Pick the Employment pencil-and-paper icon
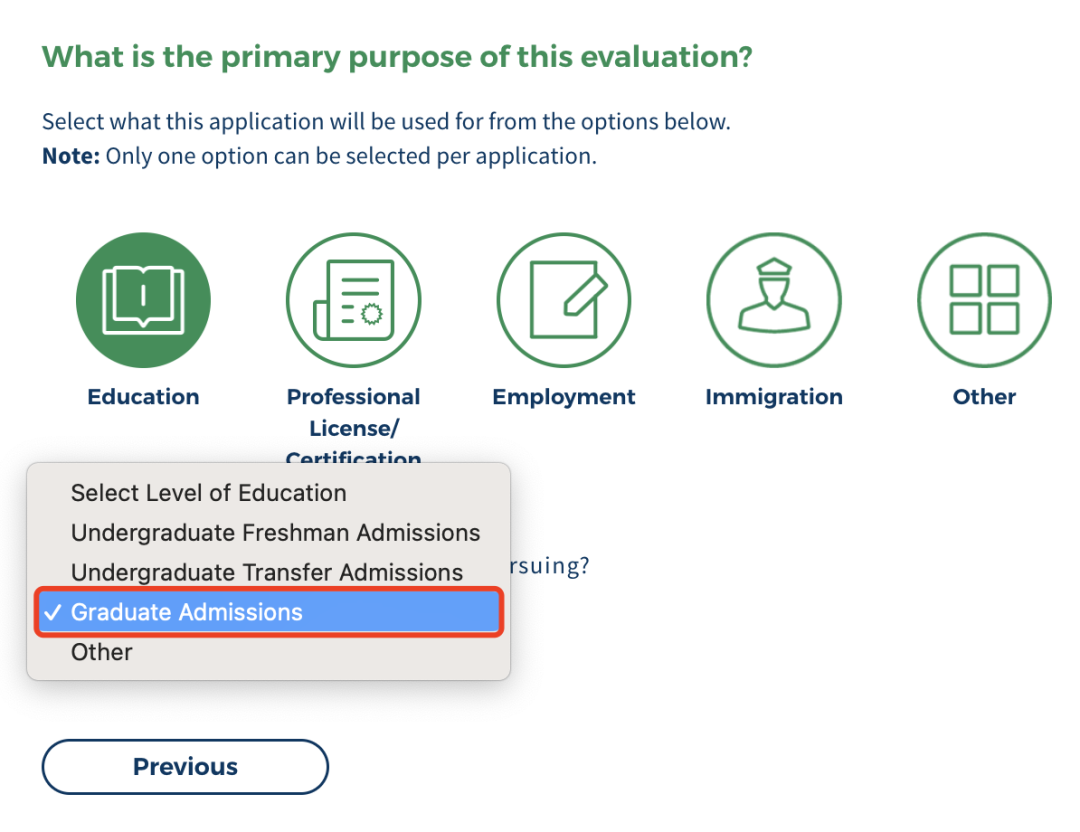 tap(563, 300)
